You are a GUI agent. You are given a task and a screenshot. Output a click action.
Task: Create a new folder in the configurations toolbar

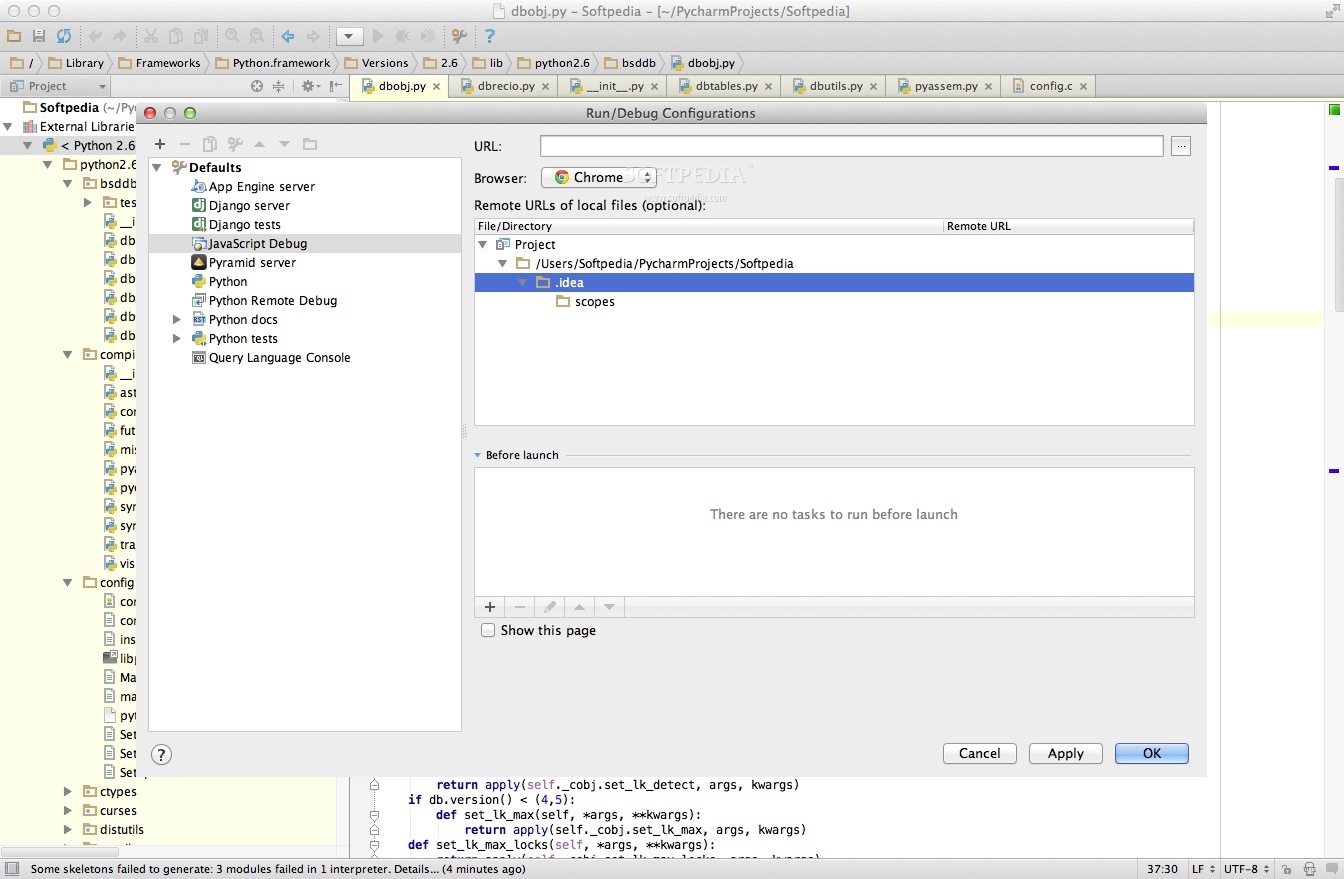tap(310, 144)
